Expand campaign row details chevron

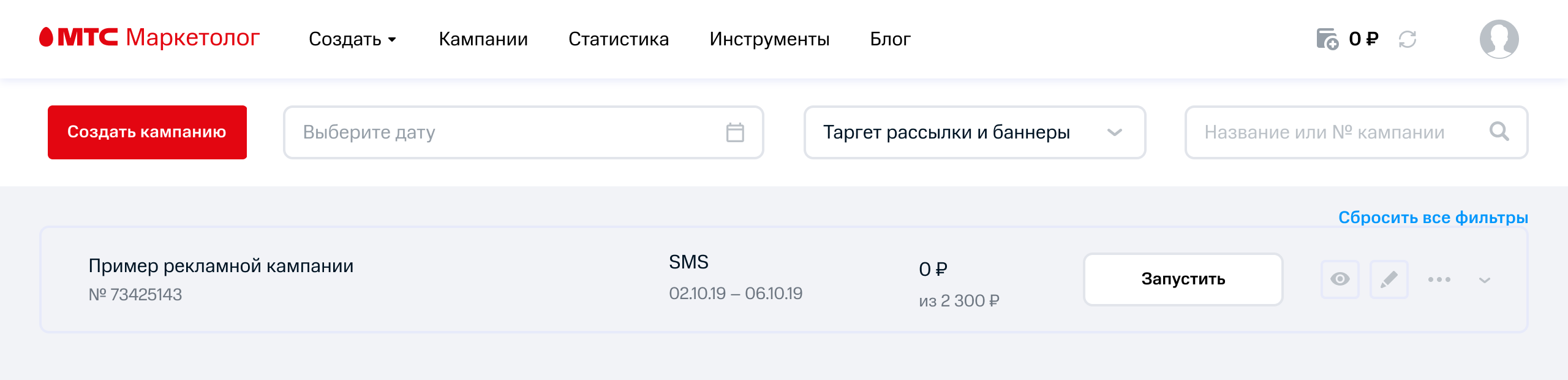pos(1484,280)
